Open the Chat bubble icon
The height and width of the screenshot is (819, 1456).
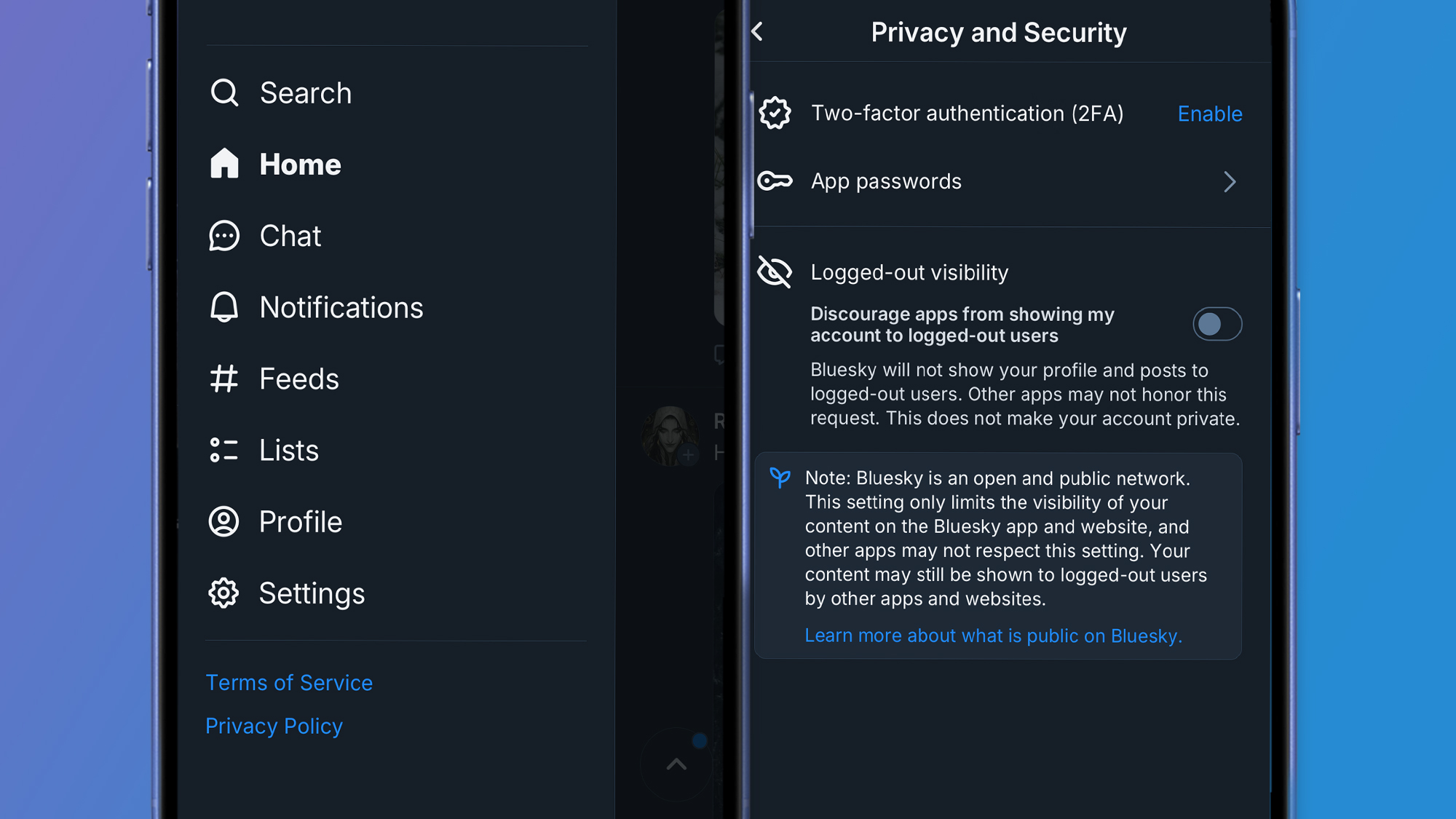coord(224,236)
